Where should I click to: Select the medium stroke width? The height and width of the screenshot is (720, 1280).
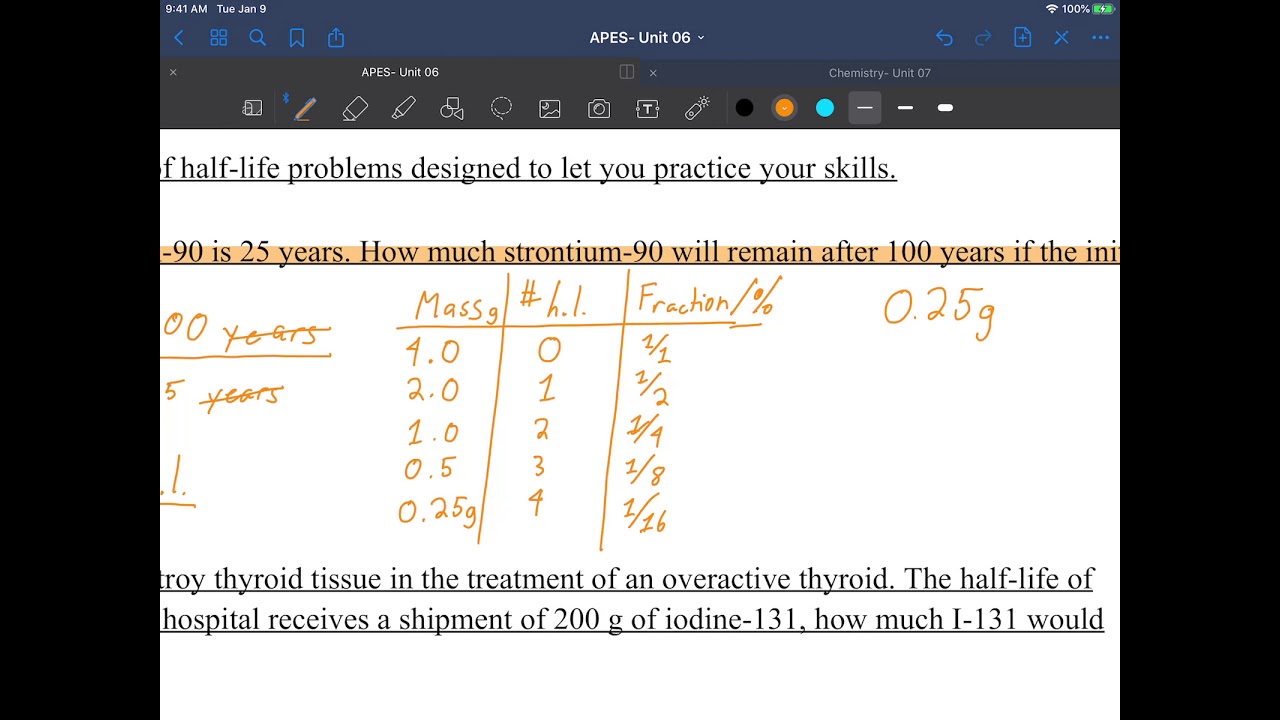[x=905, y=108]
